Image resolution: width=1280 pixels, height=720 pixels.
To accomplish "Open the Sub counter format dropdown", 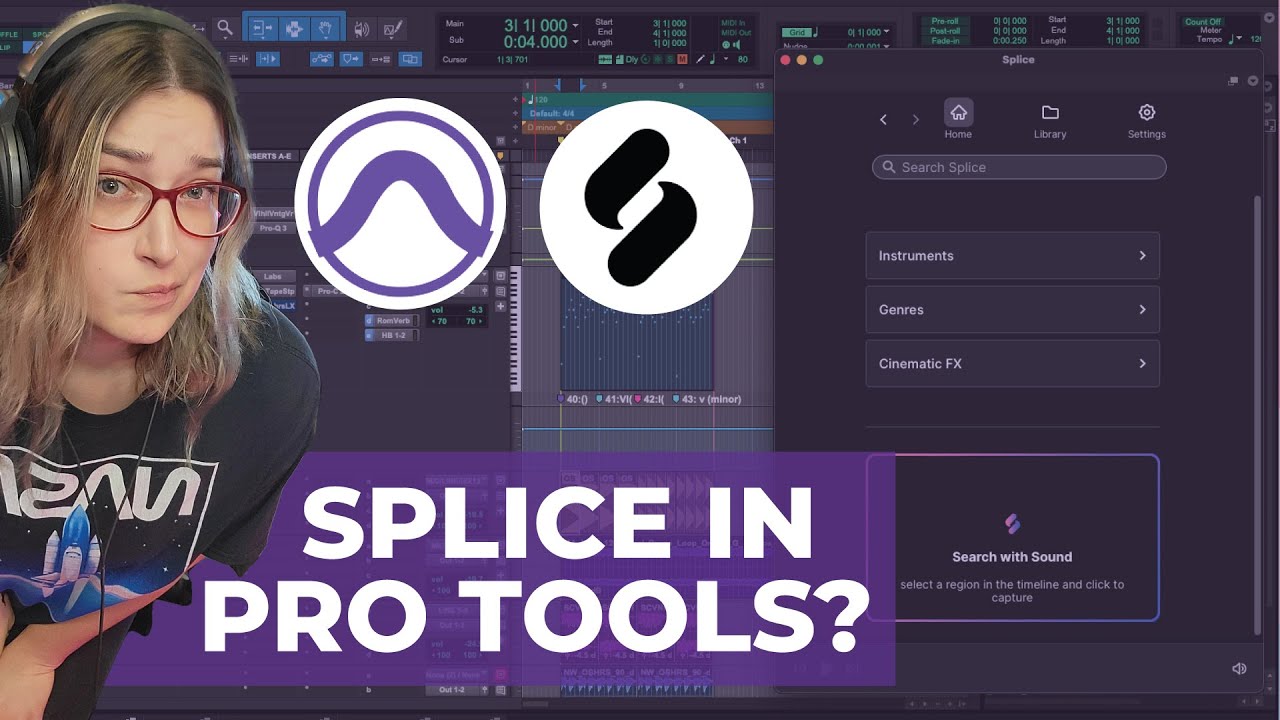I will pos(575,42).
